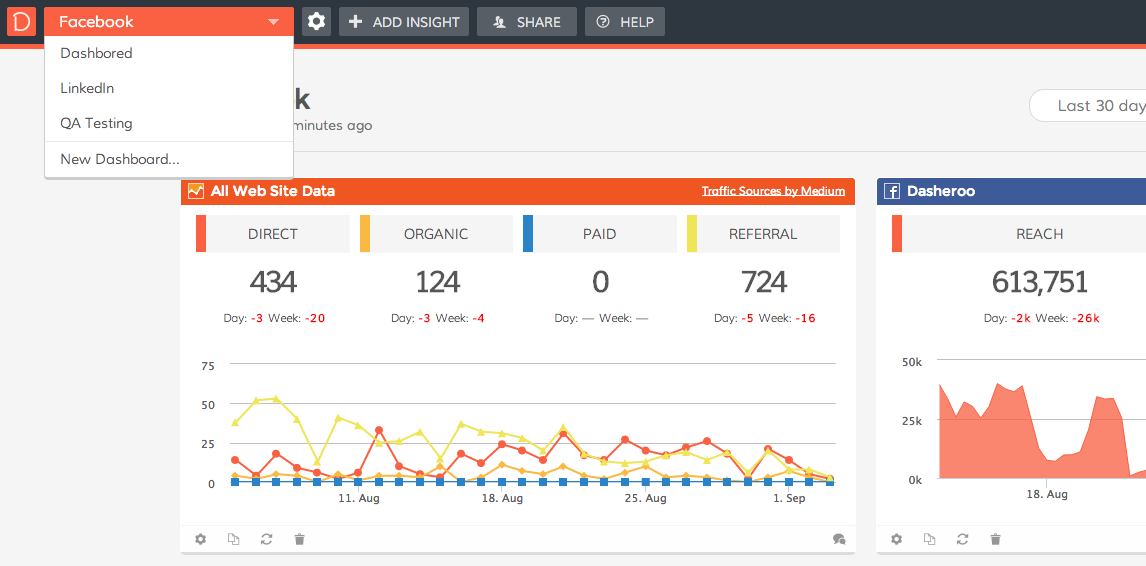Click the Share button
The height and width of the screenshot is (566, 1146).
[527, 22]
